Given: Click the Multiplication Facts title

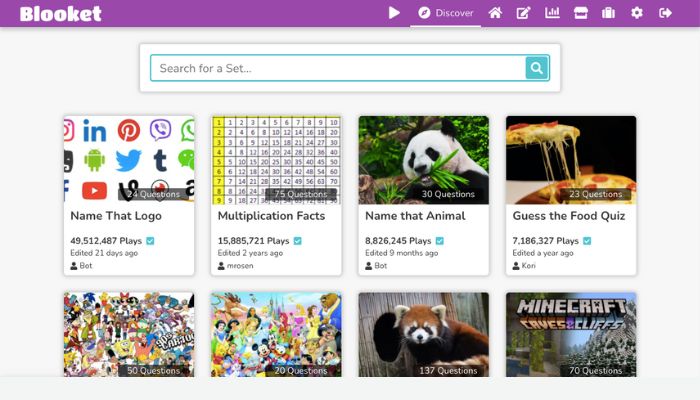Looking at the screenshot, I should (x=271, y=216).
